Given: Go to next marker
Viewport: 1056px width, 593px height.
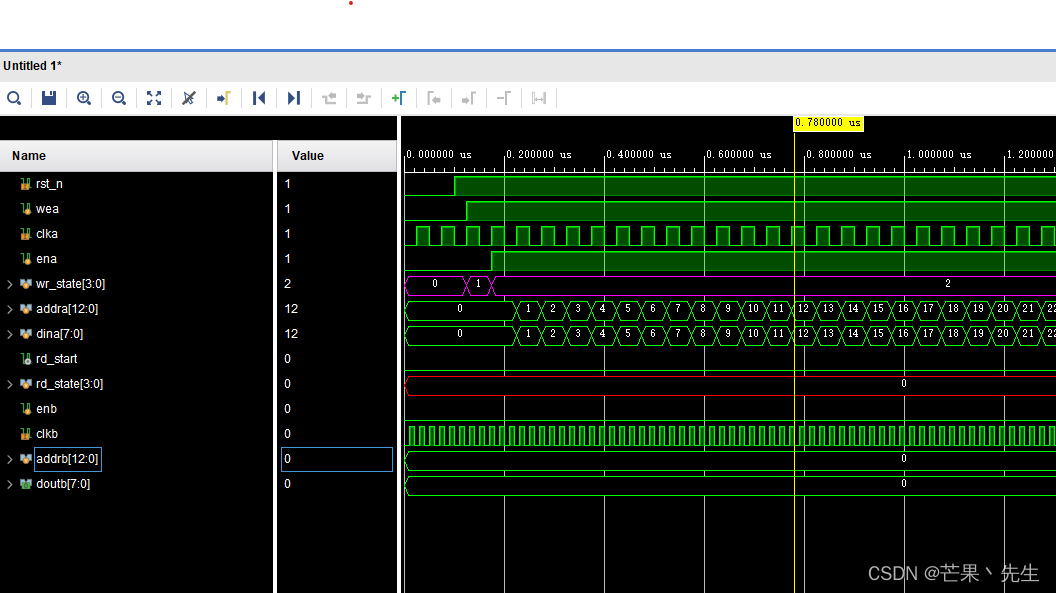Looking at the screenshot, I should point(469,98).
